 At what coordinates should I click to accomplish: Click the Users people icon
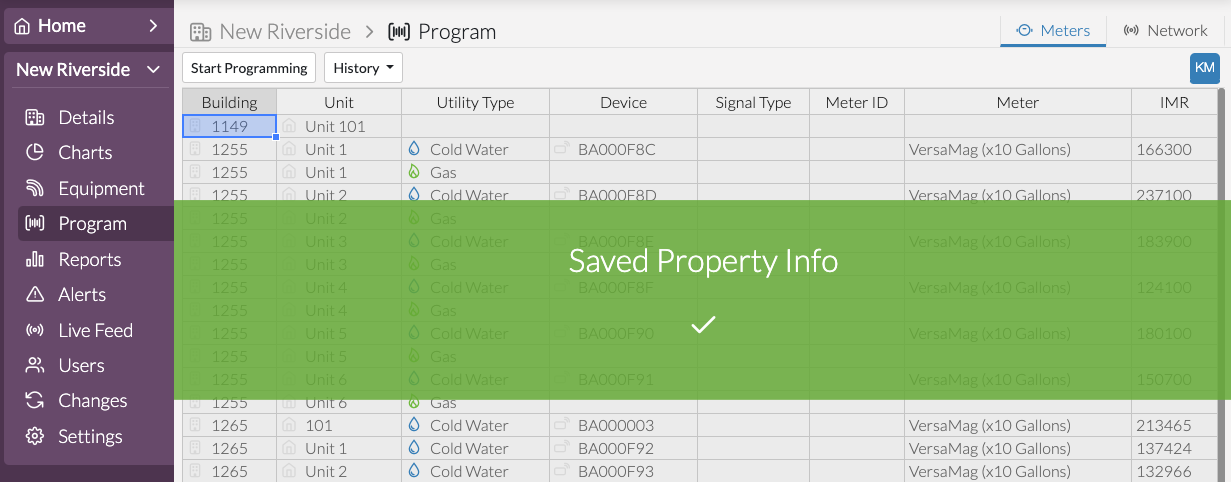[35, 365]
